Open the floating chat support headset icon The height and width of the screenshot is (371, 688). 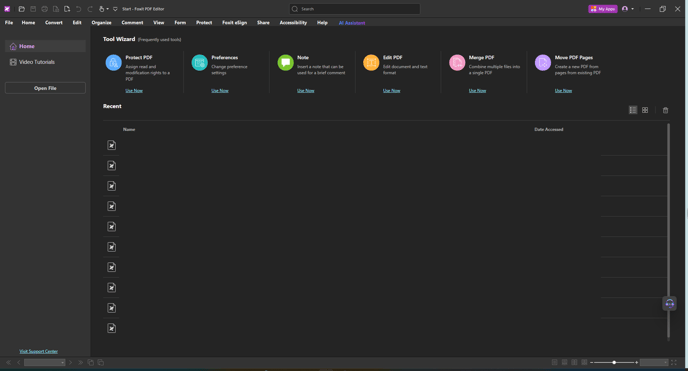670,303
